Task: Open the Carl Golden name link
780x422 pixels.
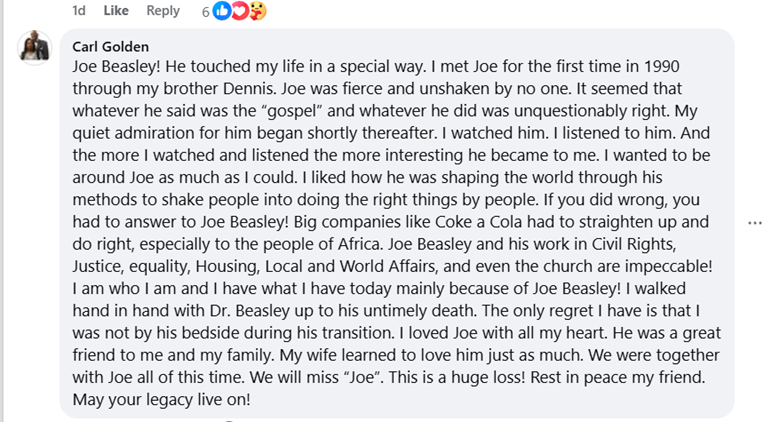Action: [110, 46]
